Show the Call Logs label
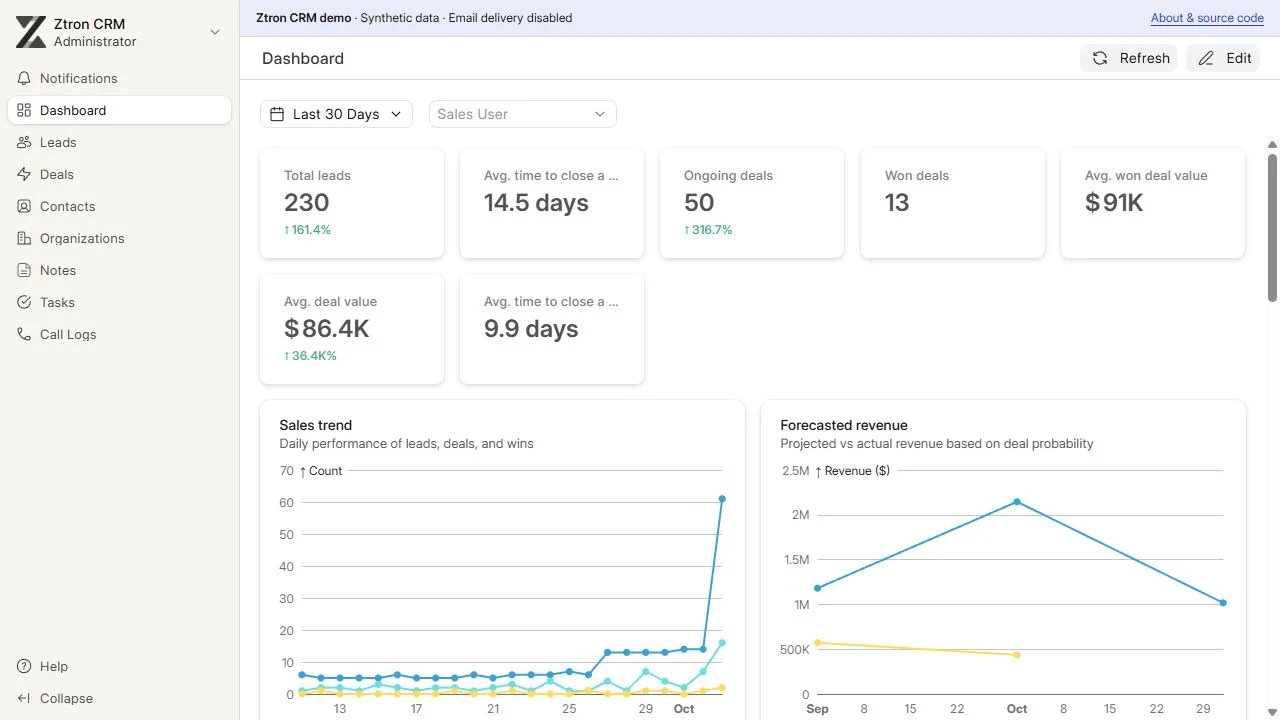This screenshot has height=720, width=1280. [68, 334]
